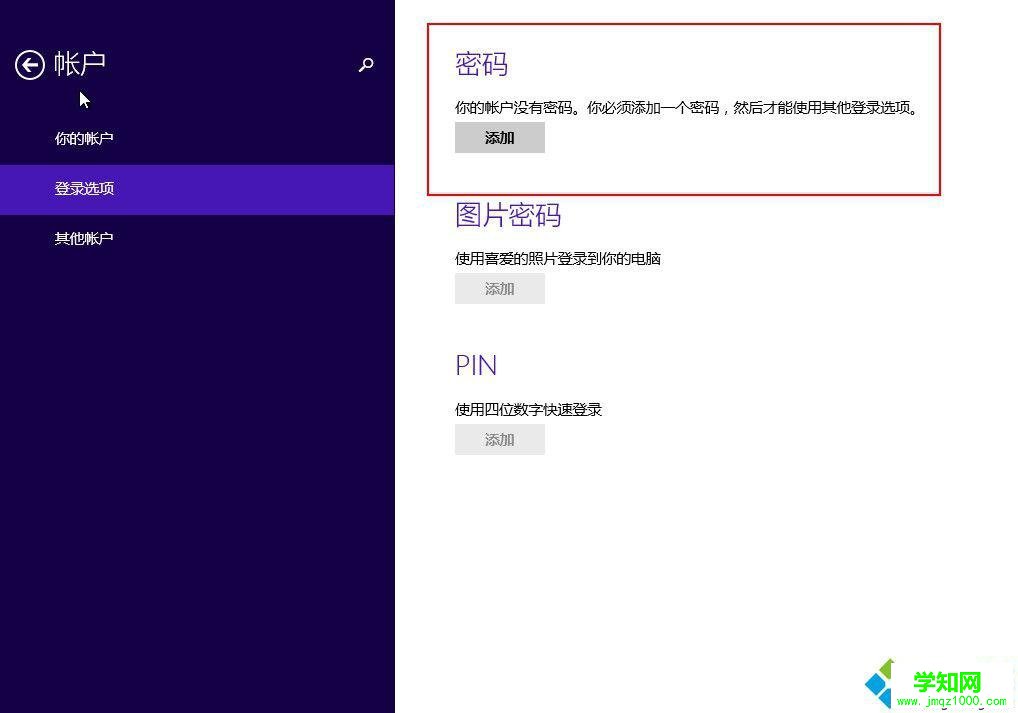1018x713 pixels.
Task: Select 你的帐户 in the sidebar
Action: pyautogui.click(x=84, y=138)
